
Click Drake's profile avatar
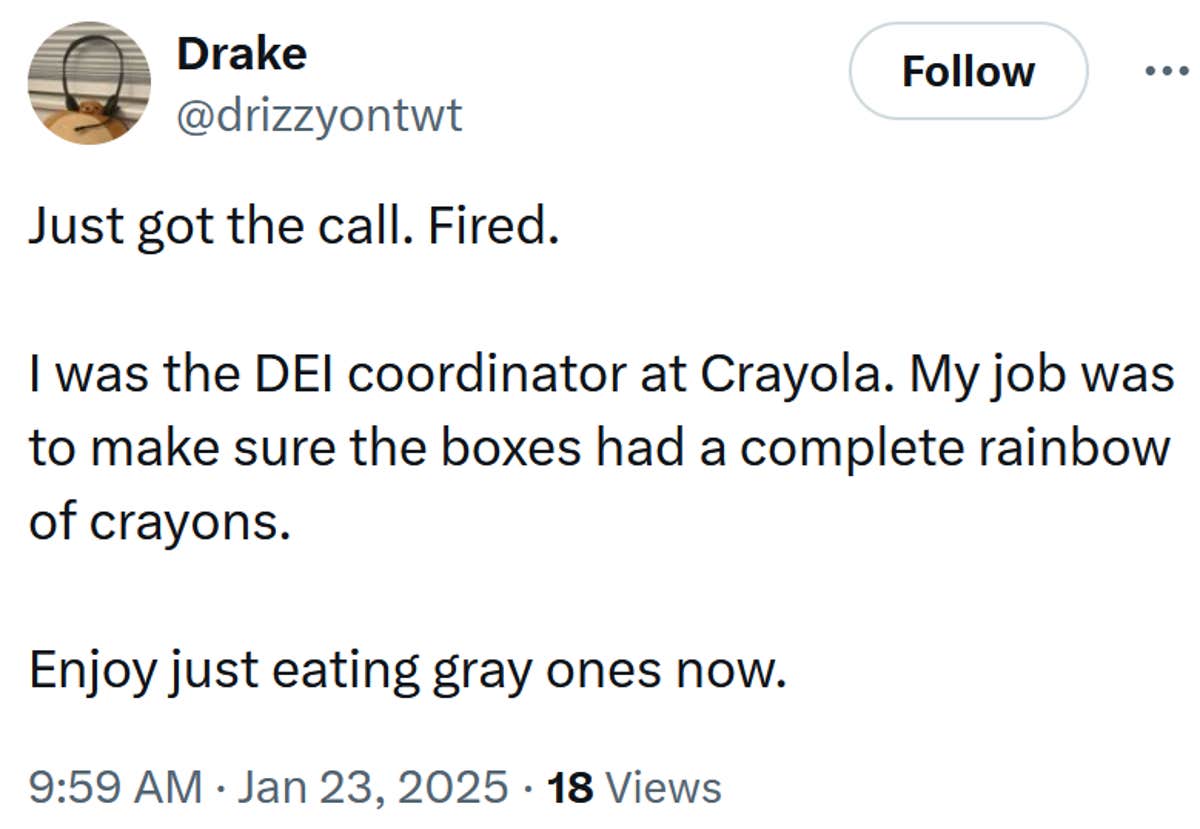tap(90, 83)
